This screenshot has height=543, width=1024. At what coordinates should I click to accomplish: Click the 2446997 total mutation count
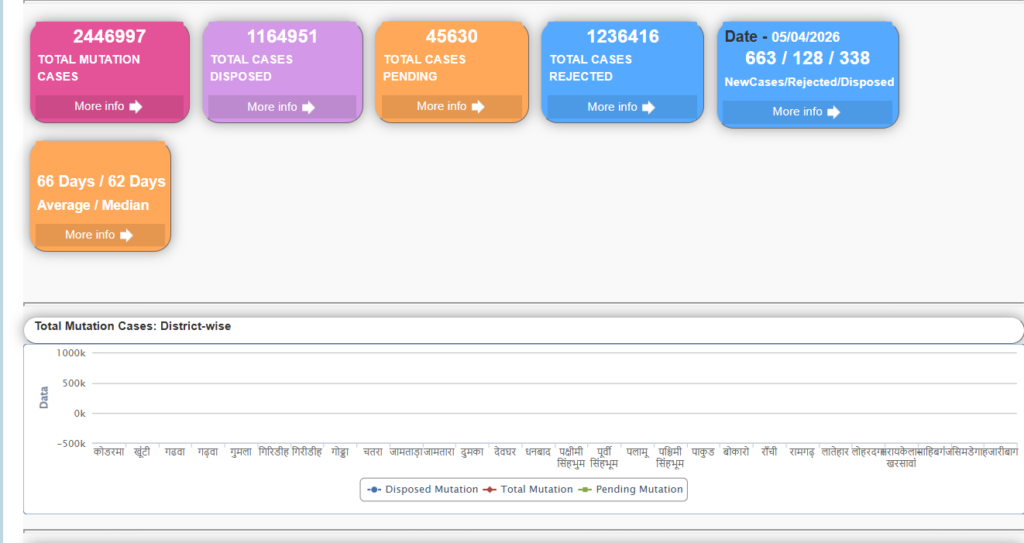[x=109, y=37]
